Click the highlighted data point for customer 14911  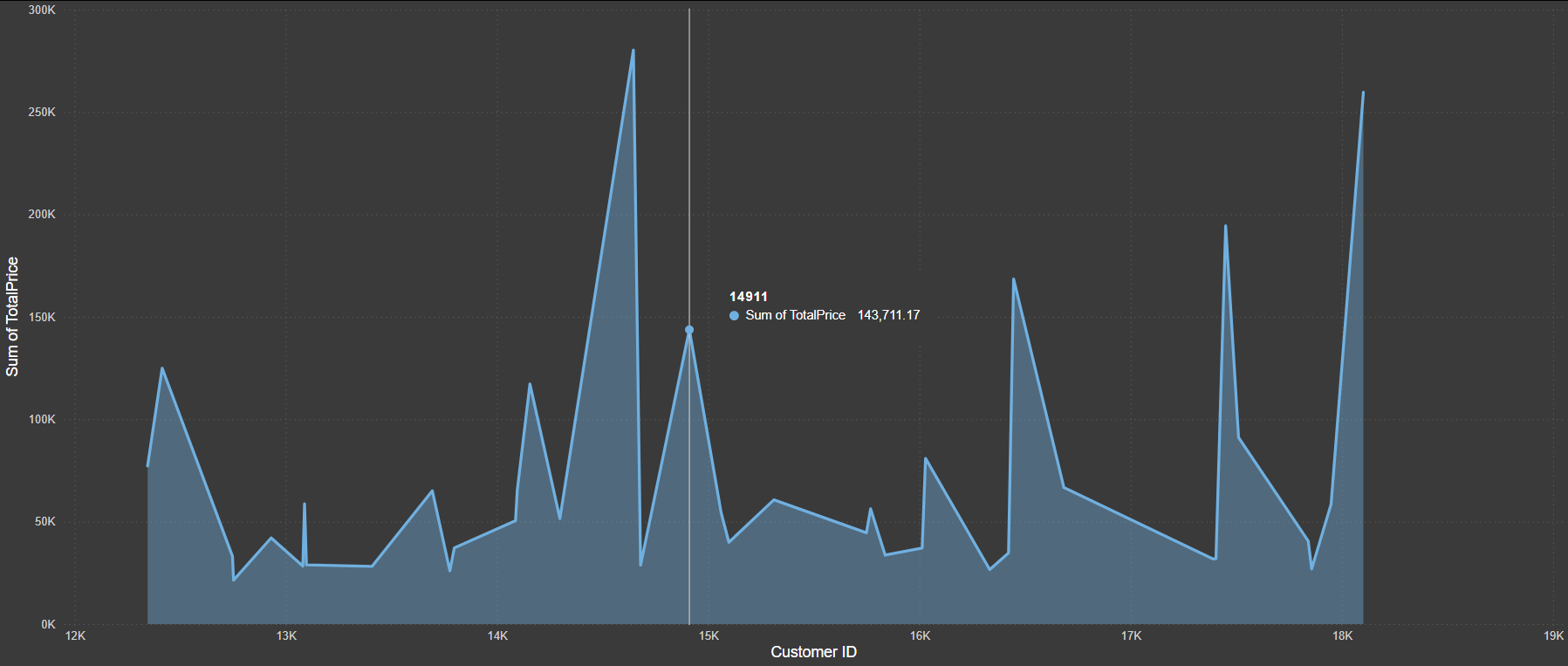[689, 330]
